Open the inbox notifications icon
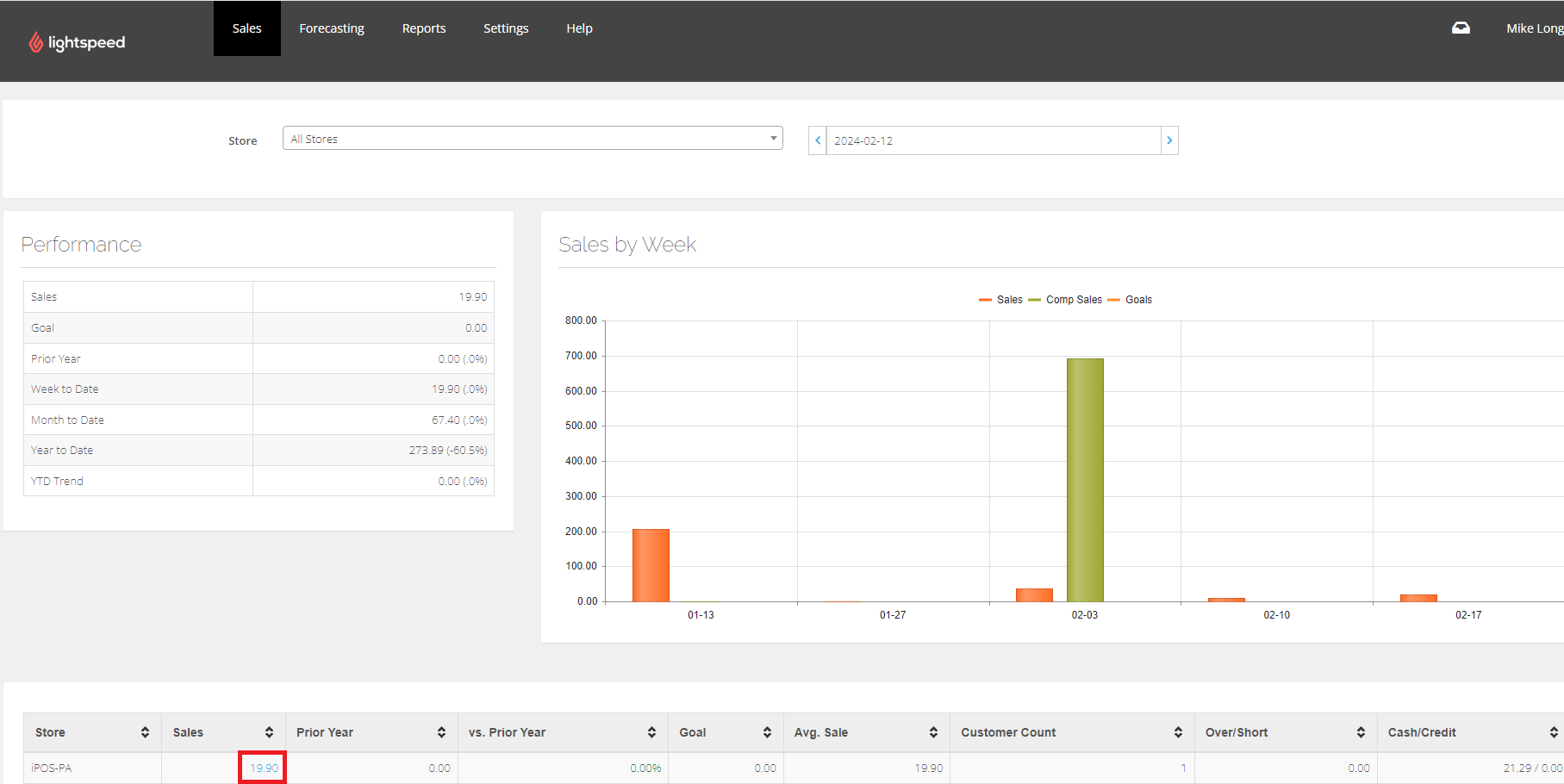 pos(1461,28)
